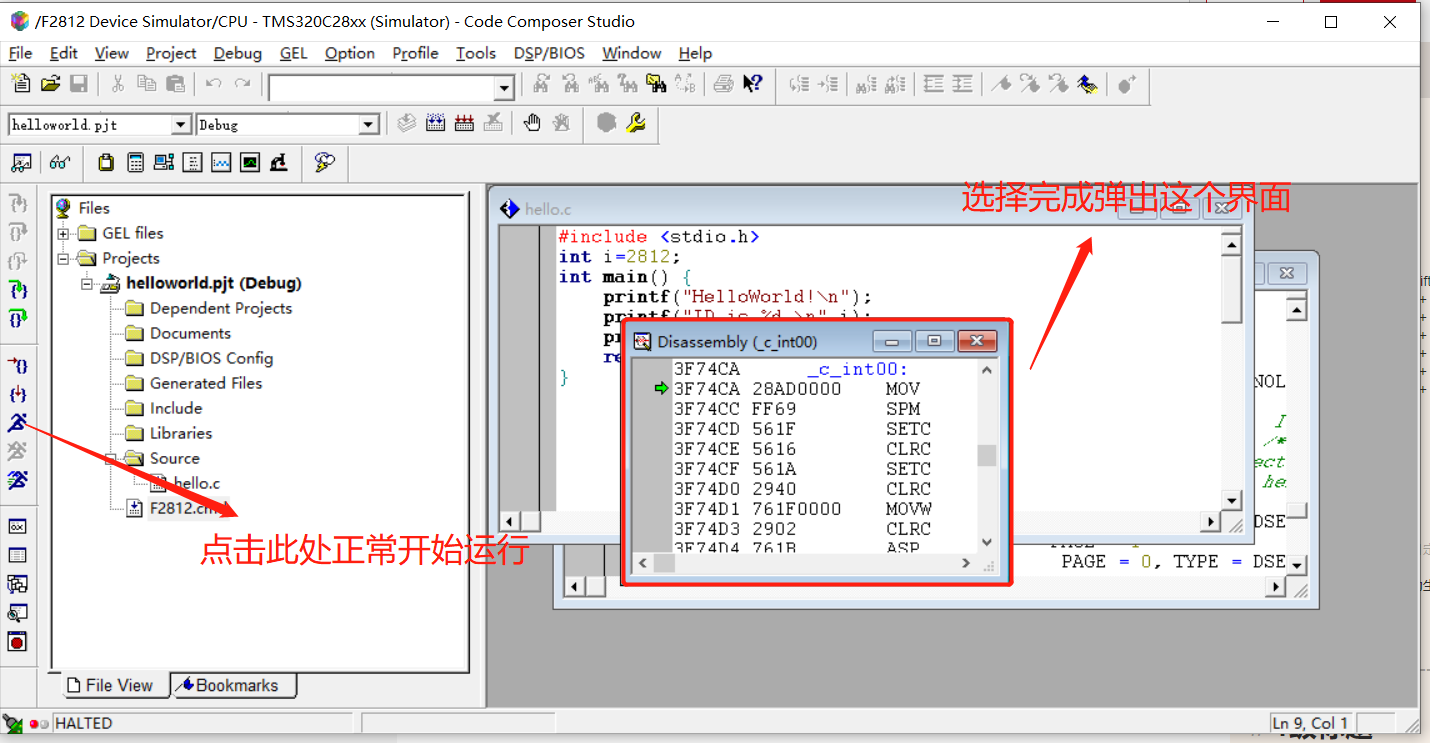Open the GEL menu
The width and height of the screenshot is (1430, 743).
coord(293,53)
